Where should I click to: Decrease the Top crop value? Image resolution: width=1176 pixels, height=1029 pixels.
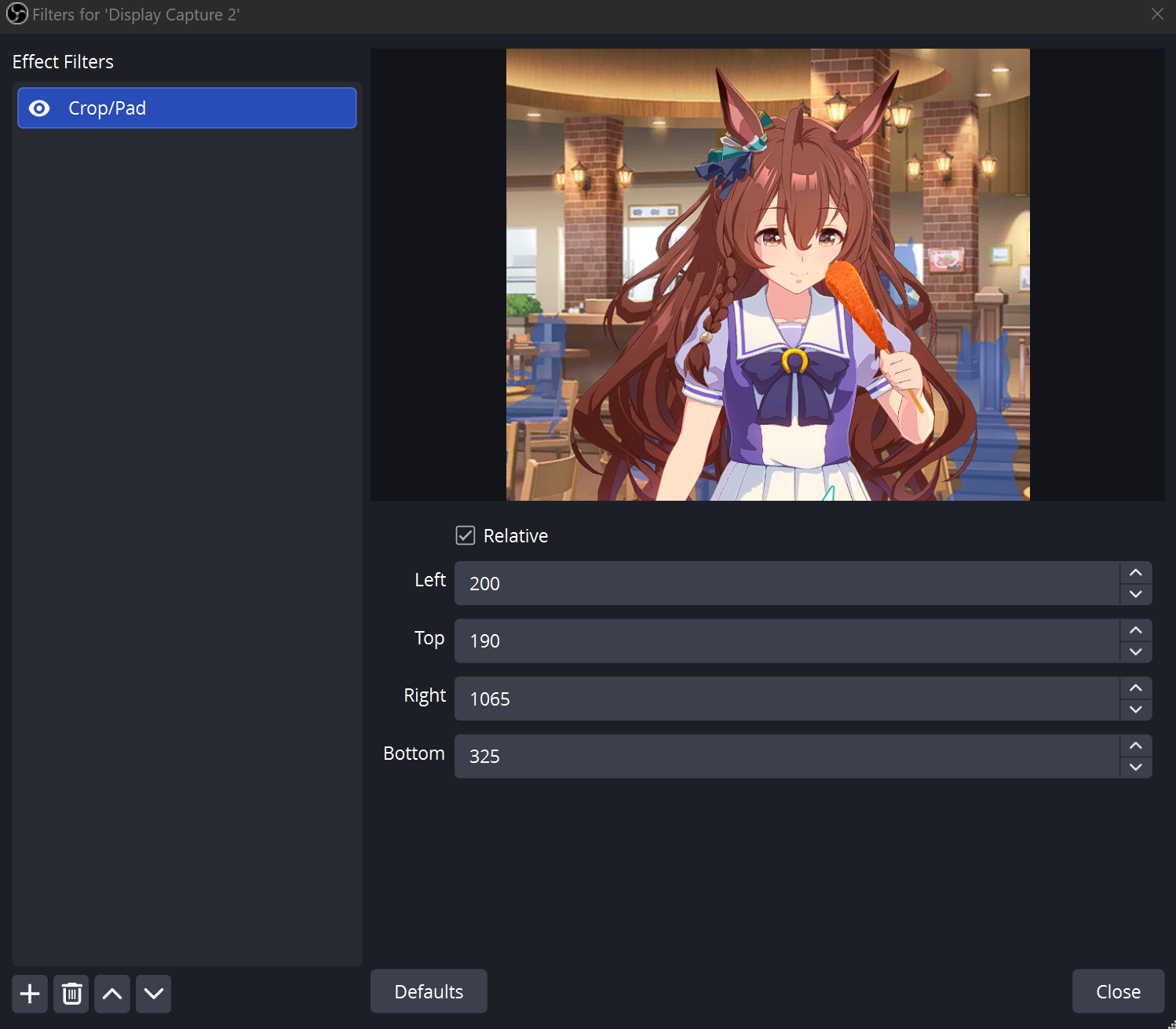click(1136, 651)
